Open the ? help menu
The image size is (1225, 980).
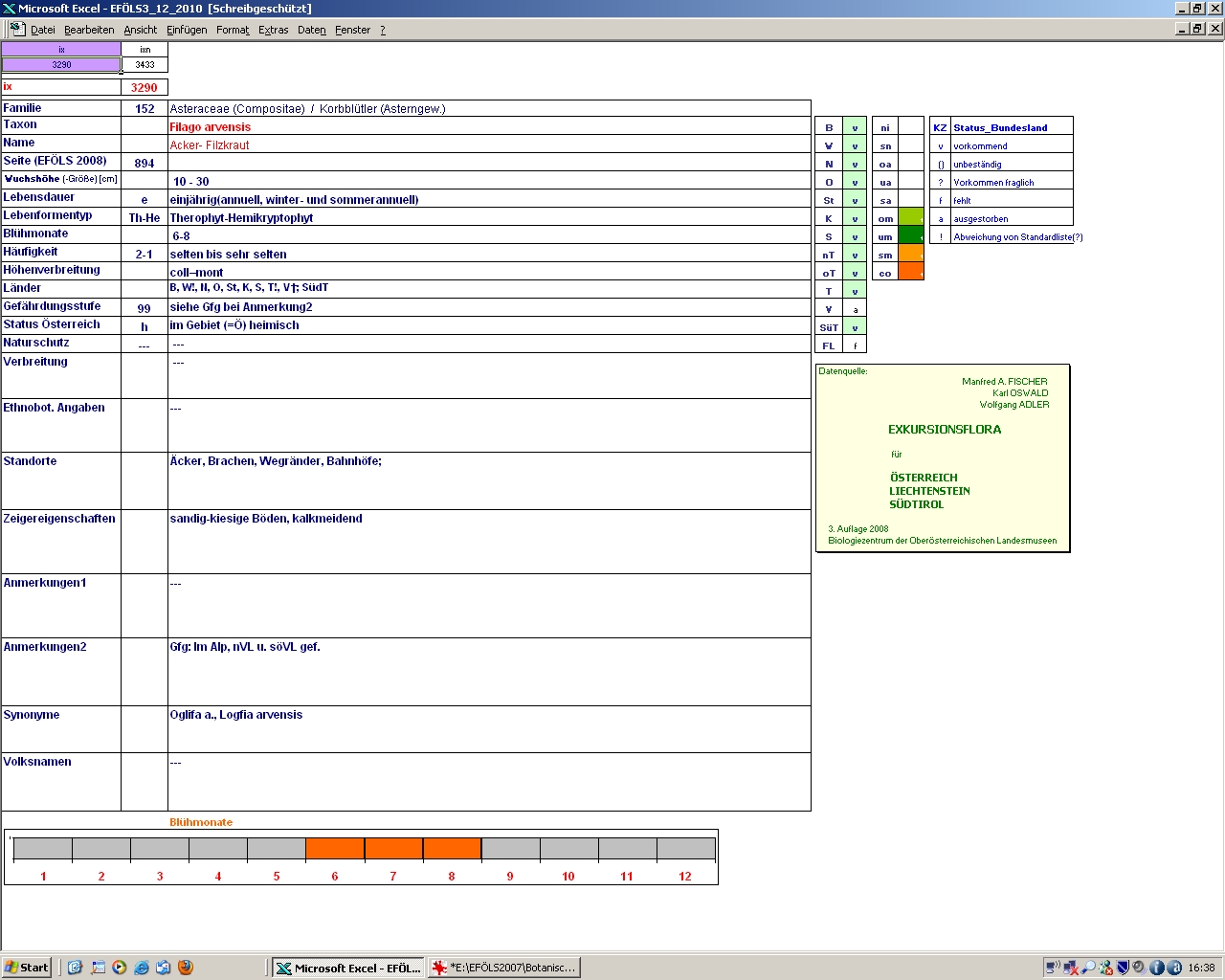pyautogui.click(x=383, y=30)
